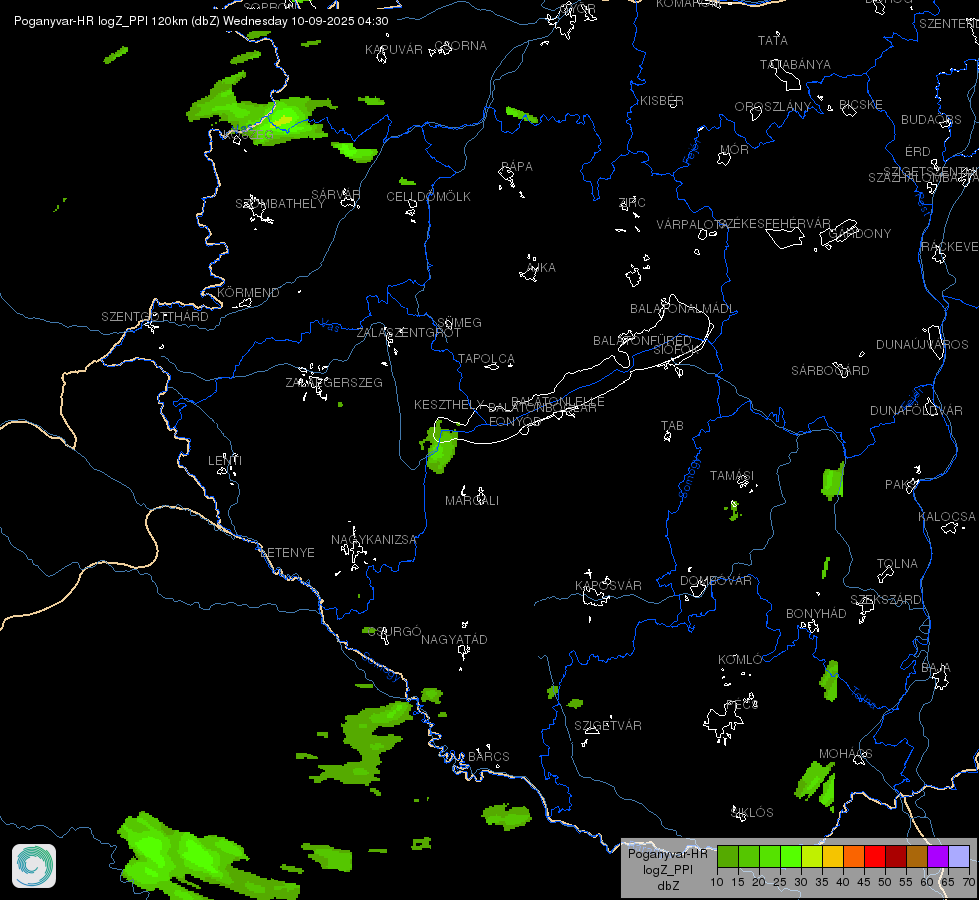Image resolution: width=979 pixels, height=900 pixels.
Task: Click the NAGYATÁD city label
Action: pyautogui.click(x=454, y=640)
